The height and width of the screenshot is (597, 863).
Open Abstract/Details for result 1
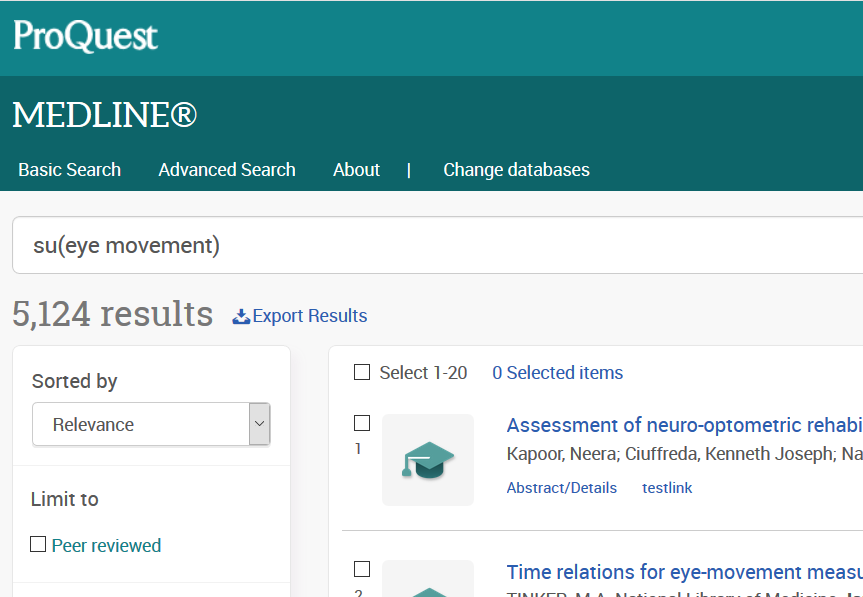pos(561,488)
